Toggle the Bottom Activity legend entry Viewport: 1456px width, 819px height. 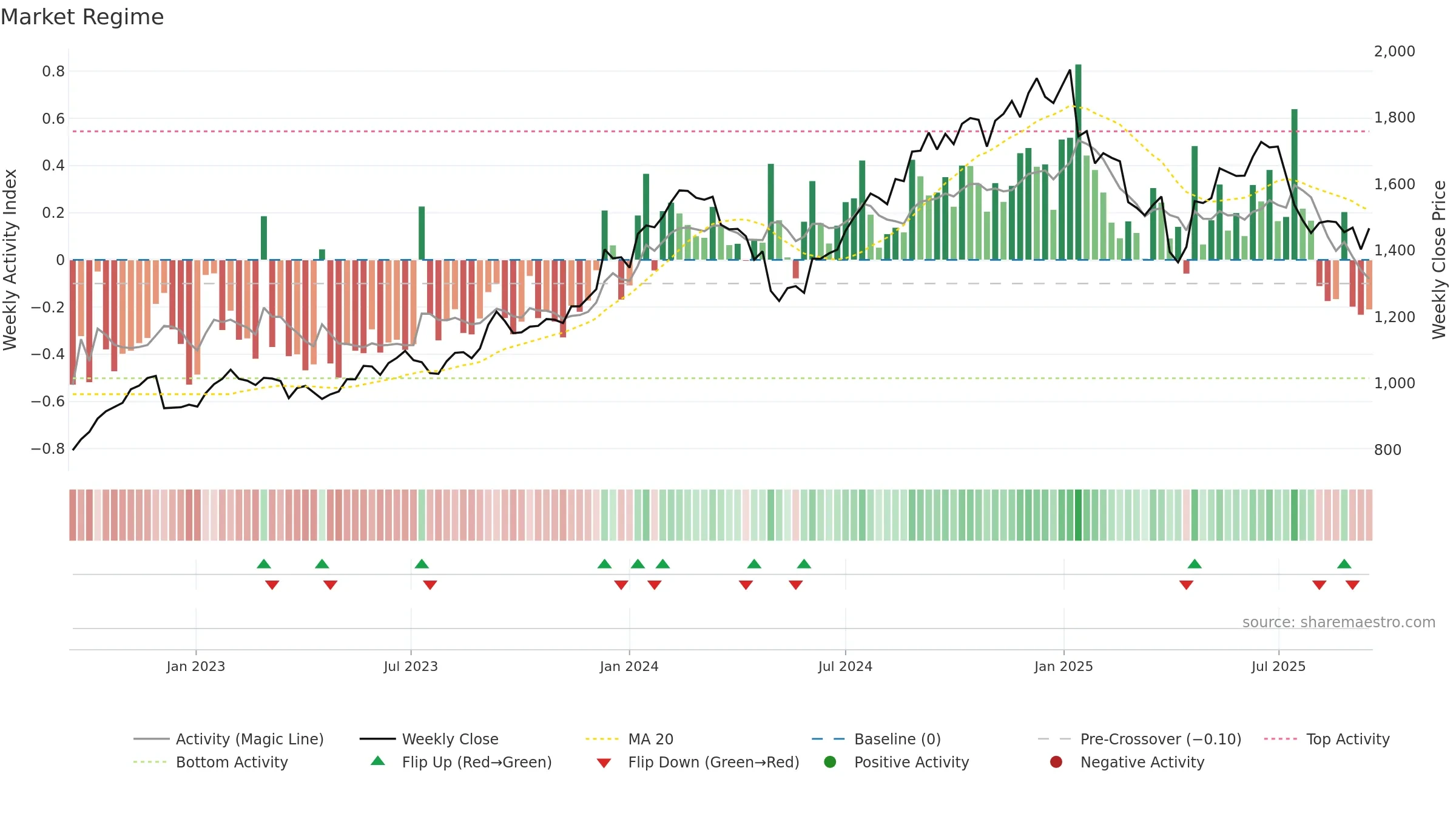[211, 762]
